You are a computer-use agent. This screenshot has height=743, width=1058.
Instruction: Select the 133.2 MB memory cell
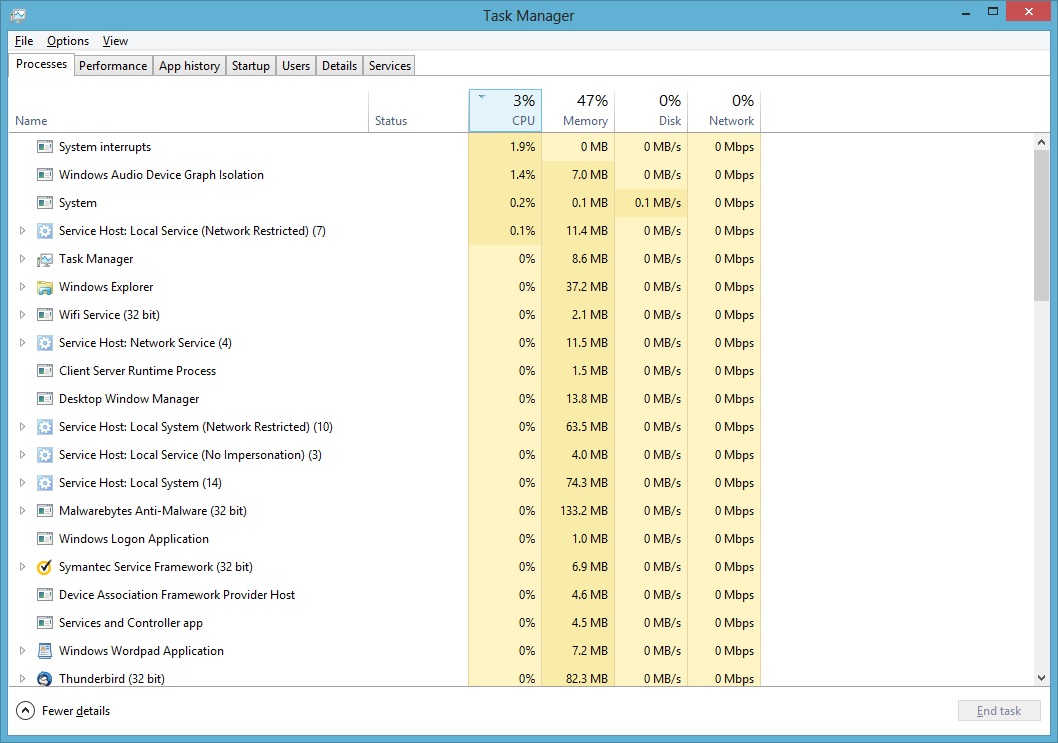click(578, 511)
